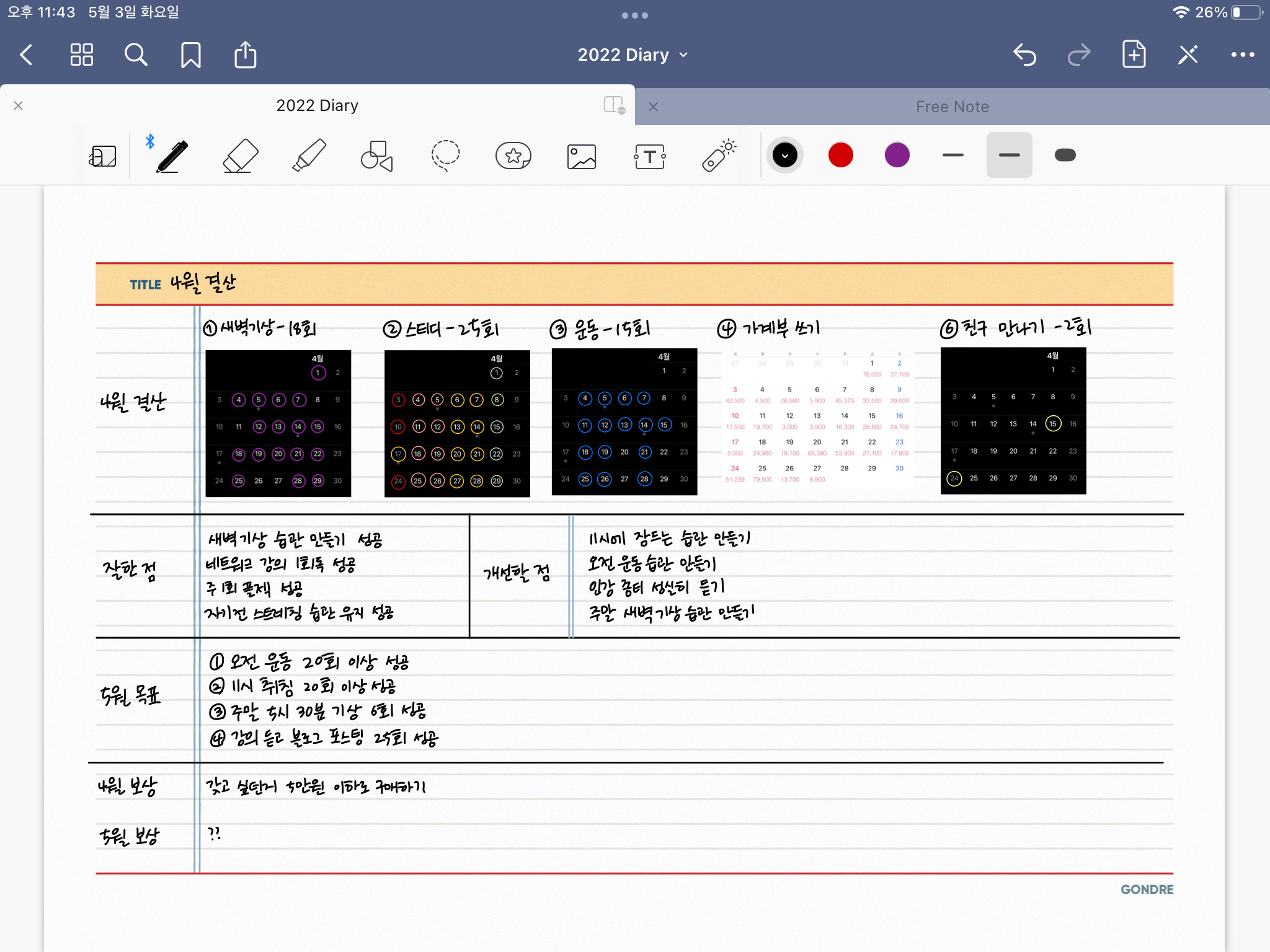Viewport: 1270px width, 952px height.
Task: Select the Lasso selection tool
Action: coord(445,156)
